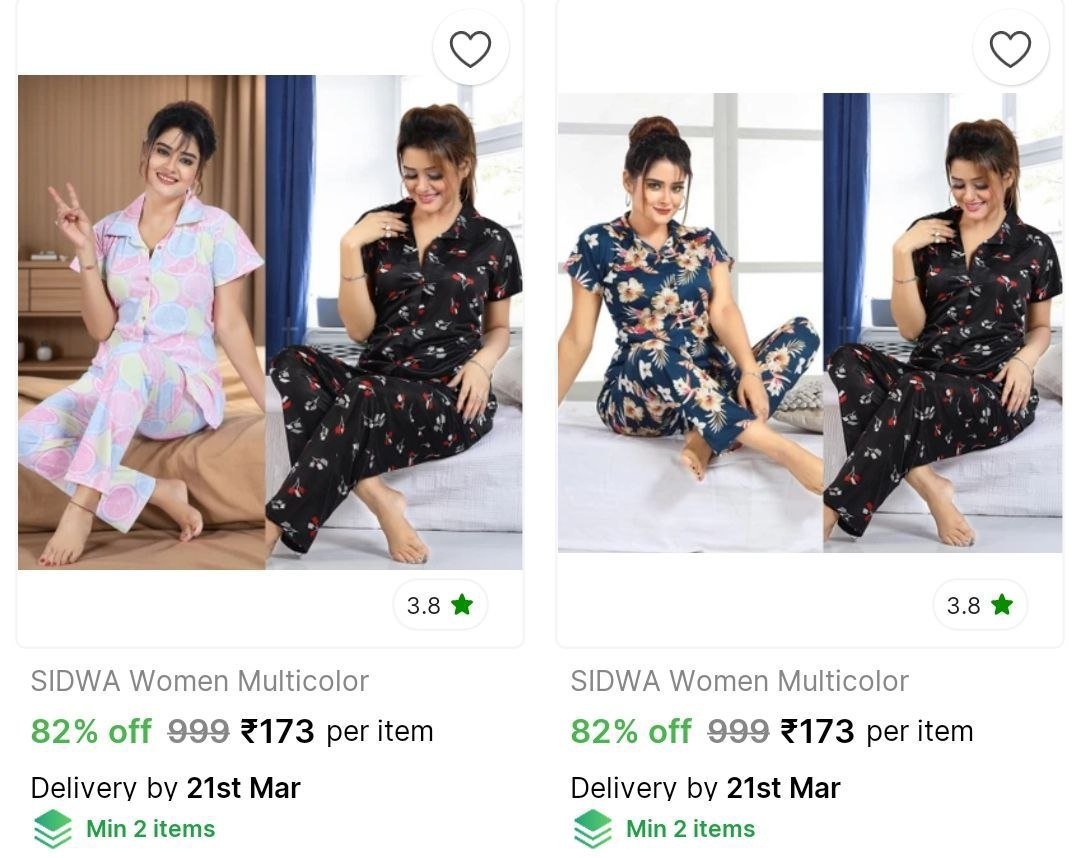Click the green star rating icon on left card
The image size is (1080, 858).
462,604
